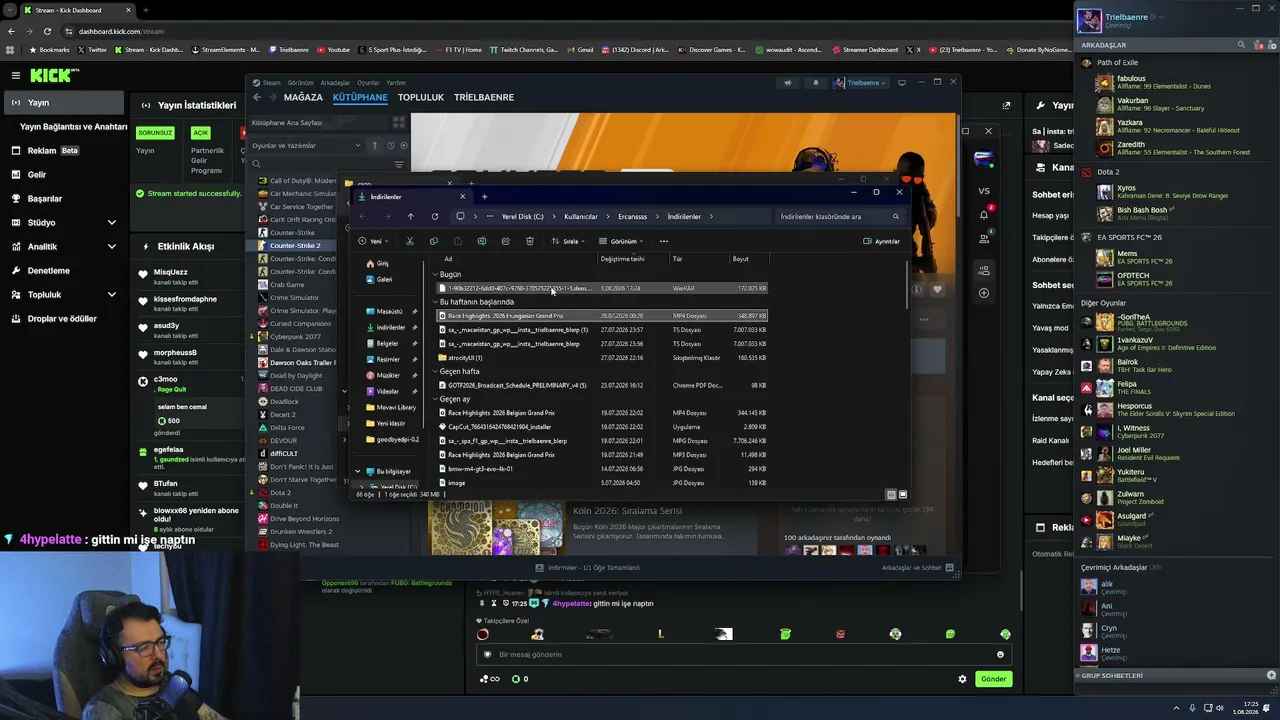Select the atrocityUI (1) compressed folder
This screenshot has width=1280, height=720.
pos(602,358)
